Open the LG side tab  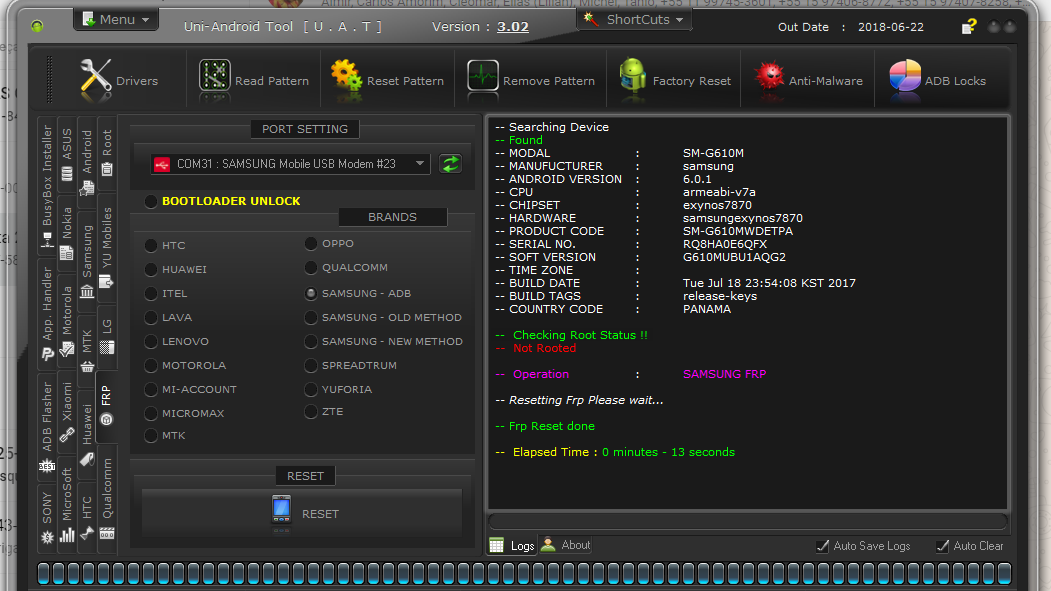107,337
